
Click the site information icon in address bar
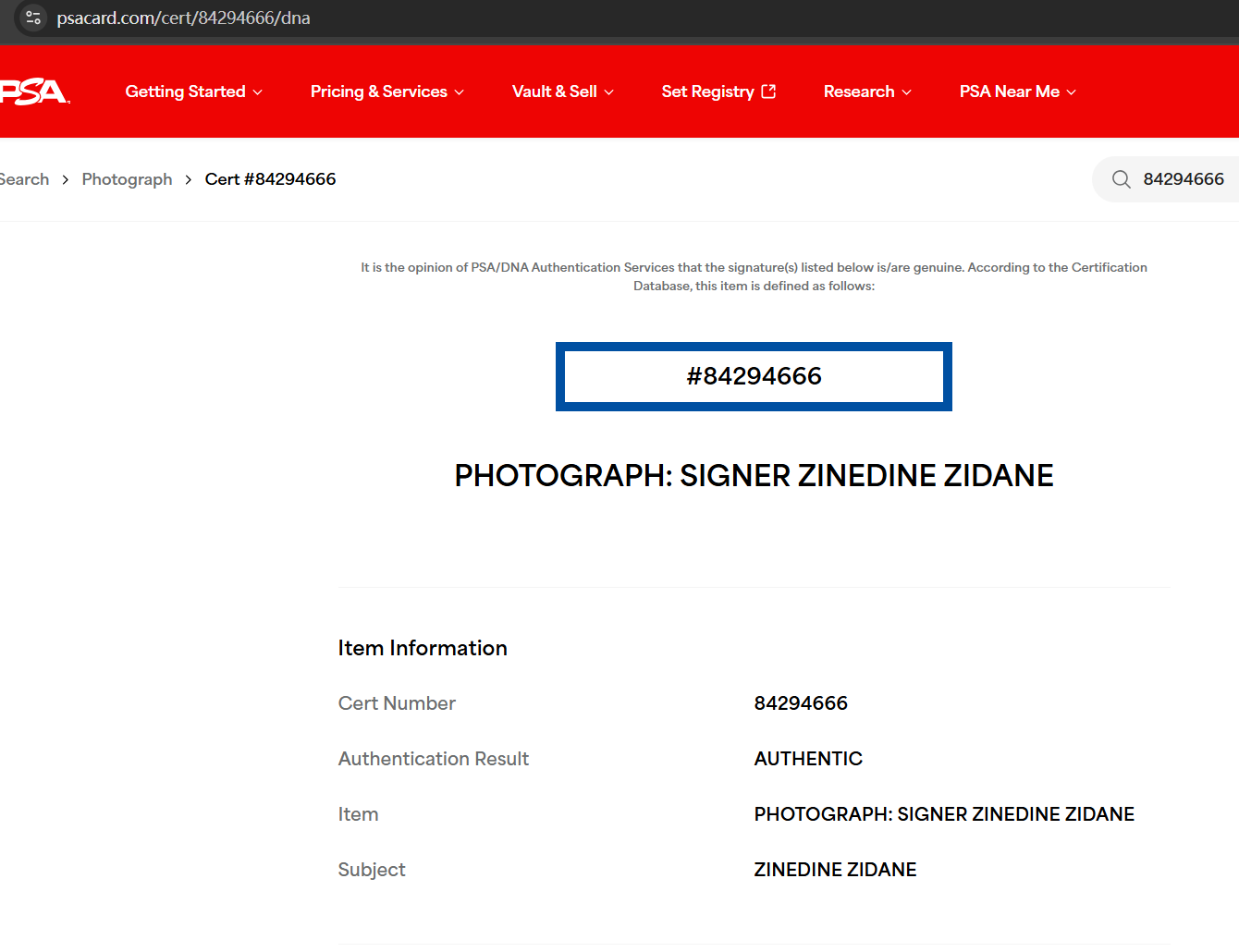[x=33, y=18]
